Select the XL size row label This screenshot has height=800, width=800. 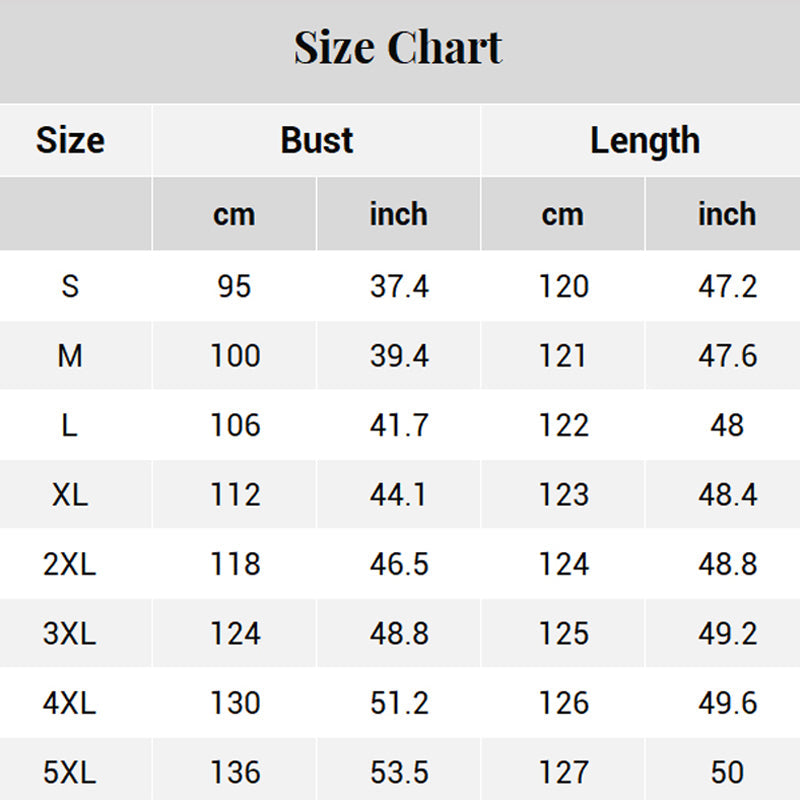70,495
